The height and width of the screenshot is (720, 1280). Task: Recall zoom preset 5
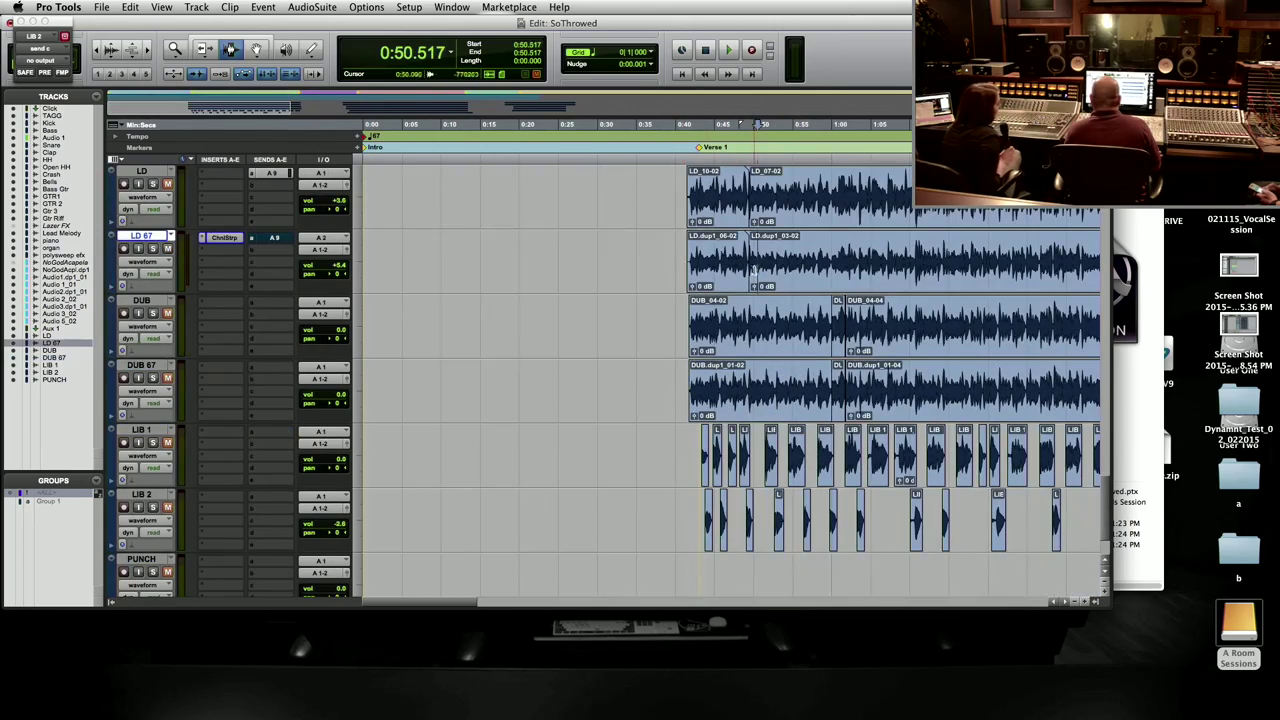(x=146, y=74)
